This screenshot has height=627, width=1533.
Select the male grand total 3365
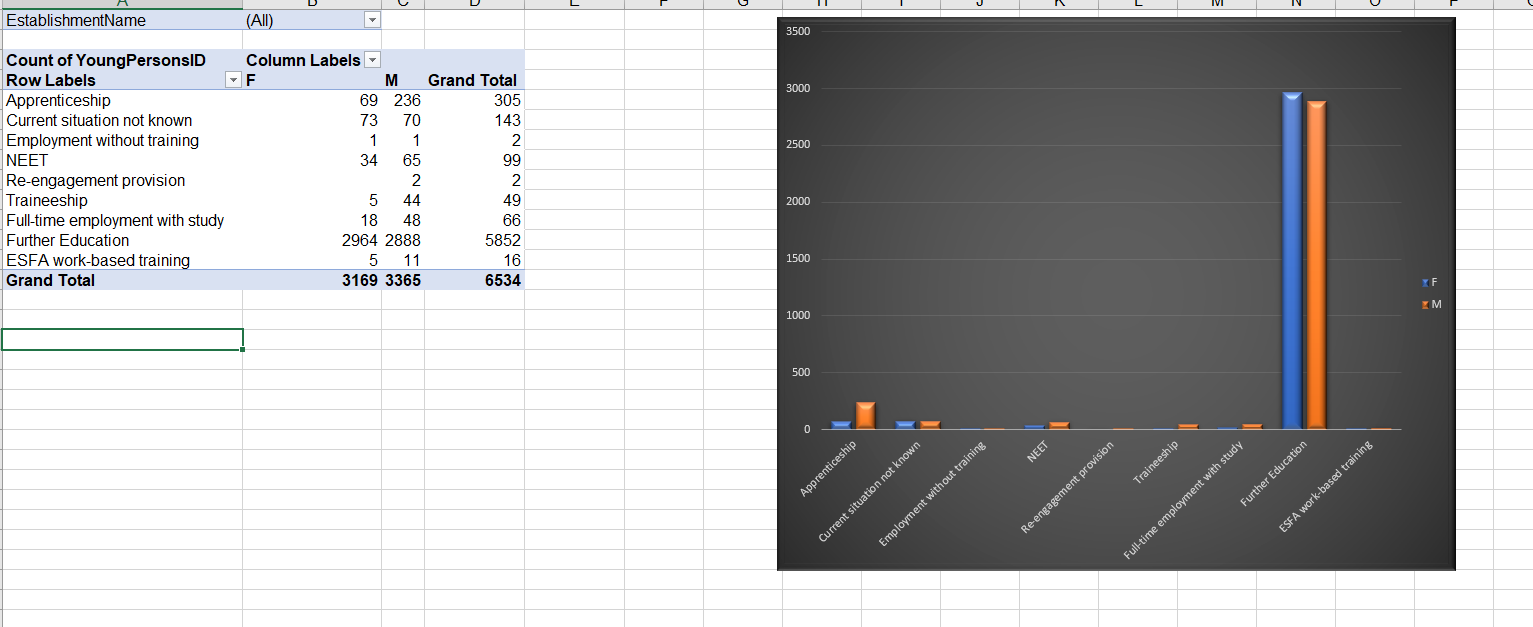click(x=403, y=280)
